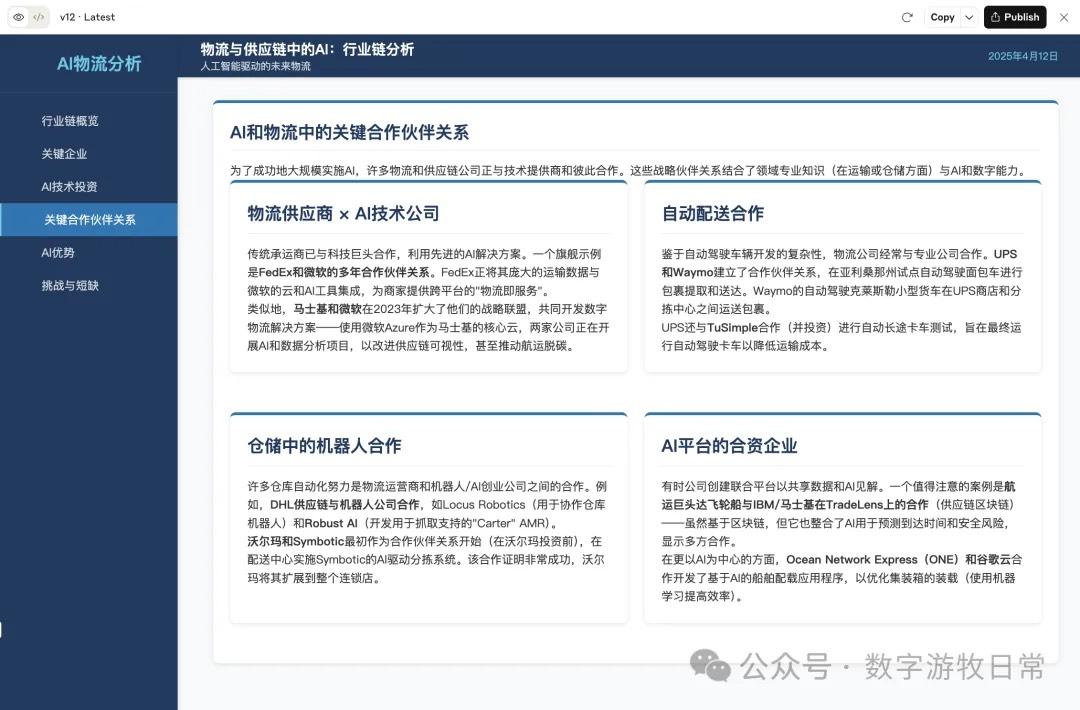The width and height of the screenshot is (1080, 710).
Task: Toggle preview with the eye icon
Action: click(x=19, y=17)
